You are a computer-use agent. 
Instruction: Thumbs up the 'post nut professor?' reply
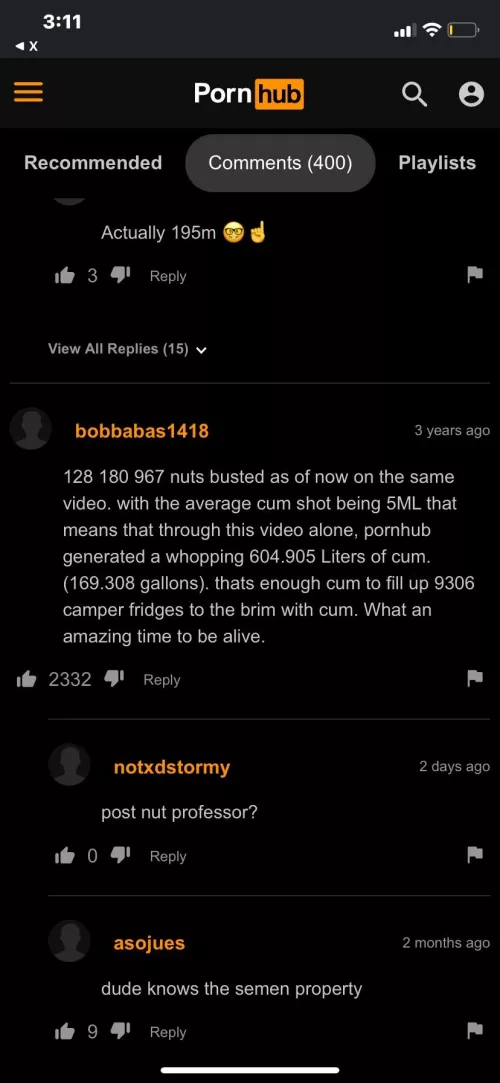pos(64,856)
